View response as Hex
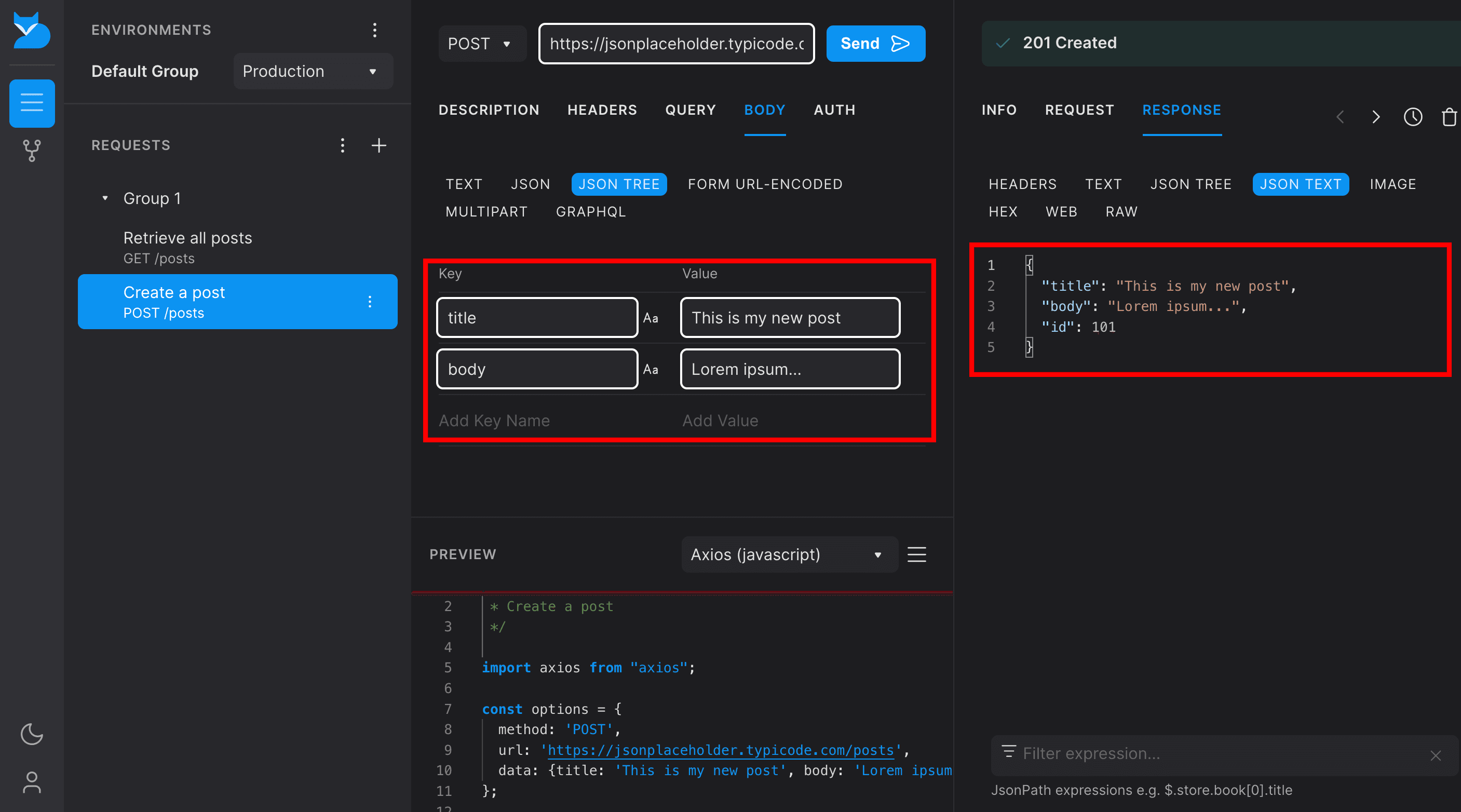The image size is (1461, 812). [1003, 212]
